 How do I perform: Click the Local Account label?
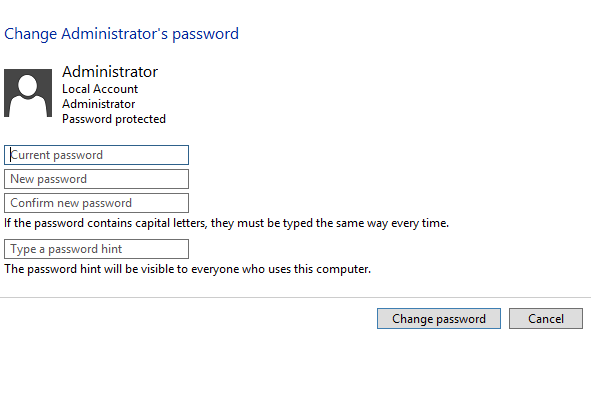(x=100, y=89)
